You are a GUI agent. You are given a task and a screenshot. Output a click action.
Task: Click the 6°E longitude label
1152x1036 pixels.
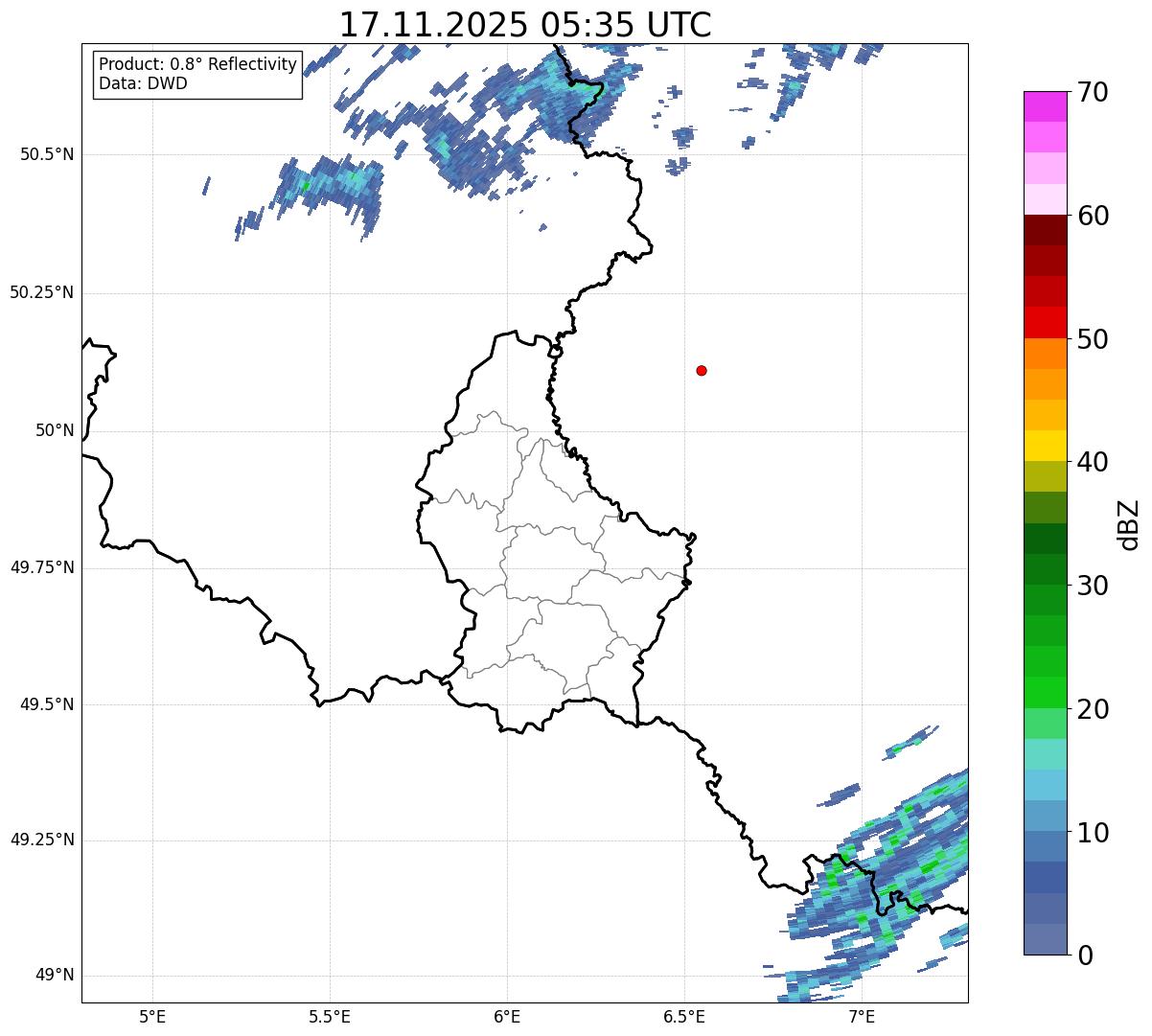click(507, 1016)
